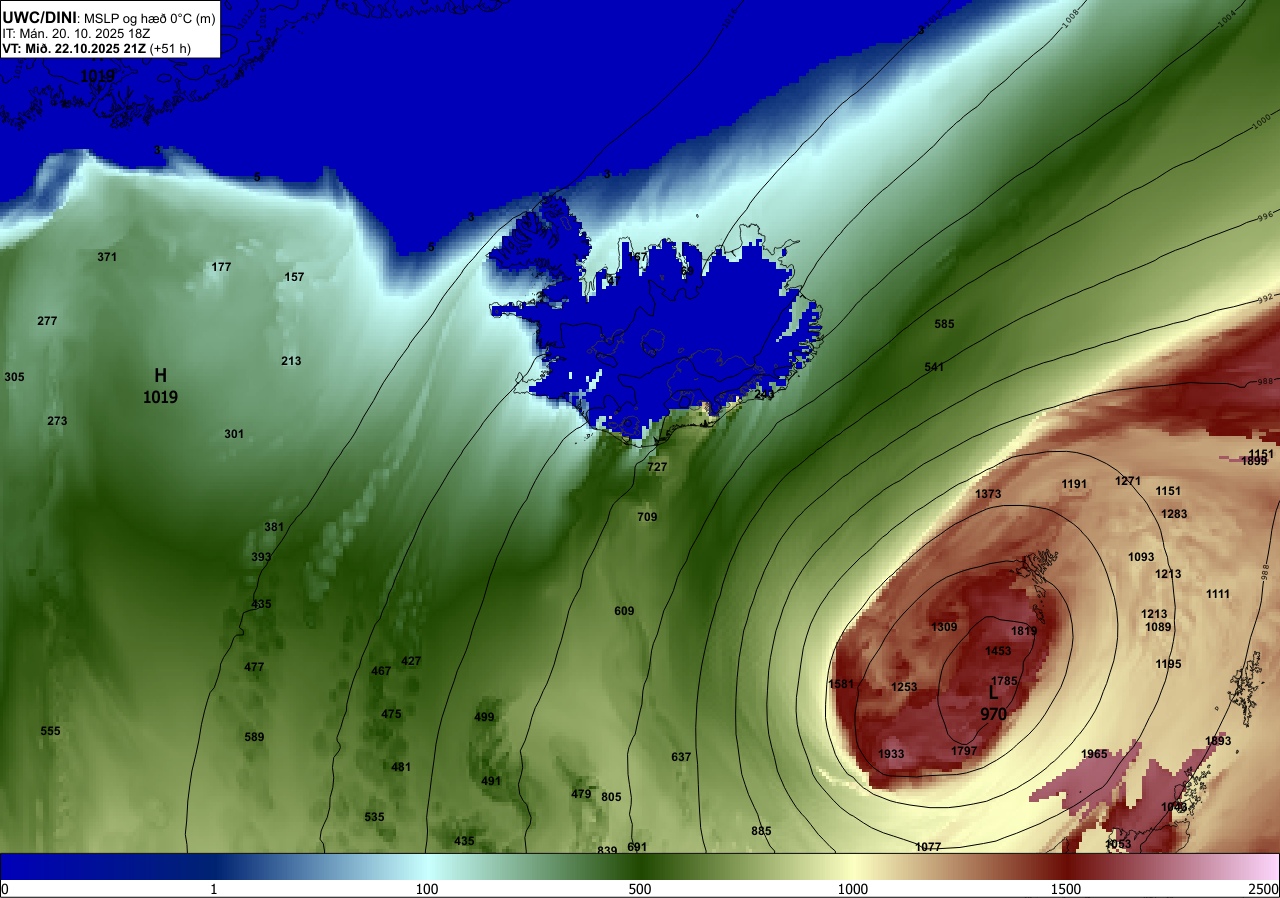Click the 541 height value

934,367
